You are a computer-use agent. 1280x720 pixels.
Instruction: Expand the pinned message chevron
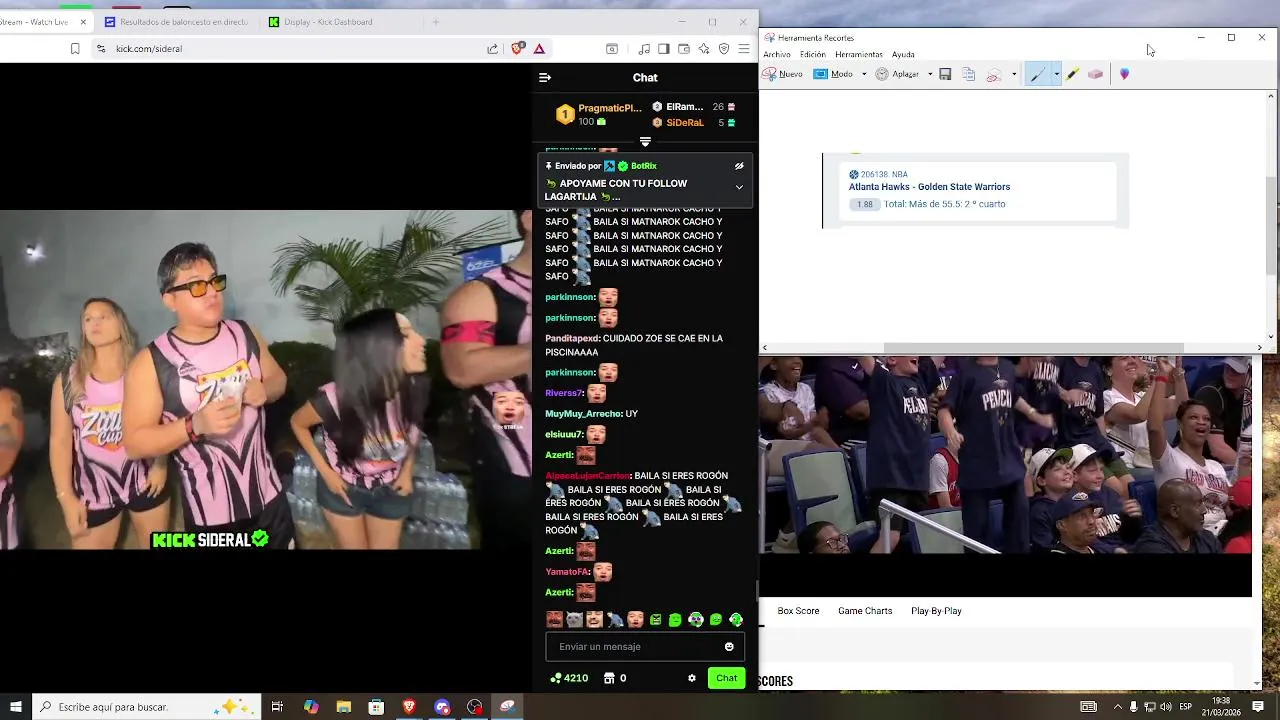click(x=739, y=187)
